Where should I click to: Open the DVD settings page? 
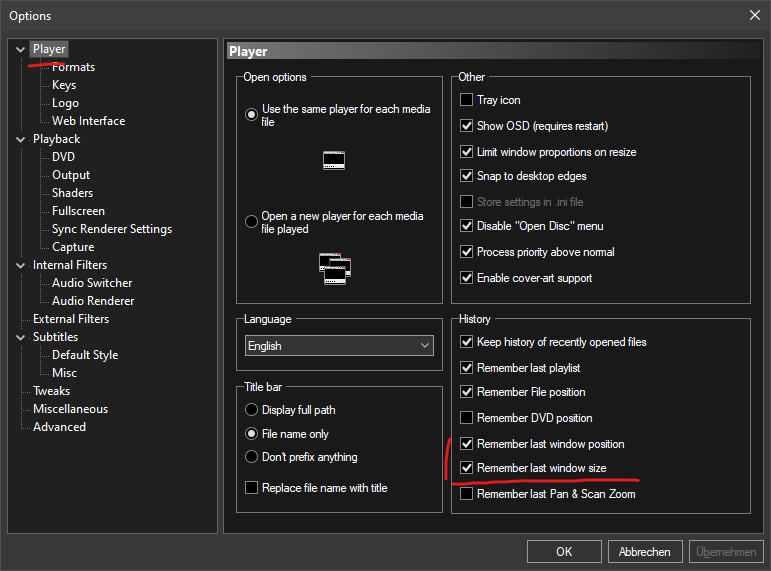point(63,157)
